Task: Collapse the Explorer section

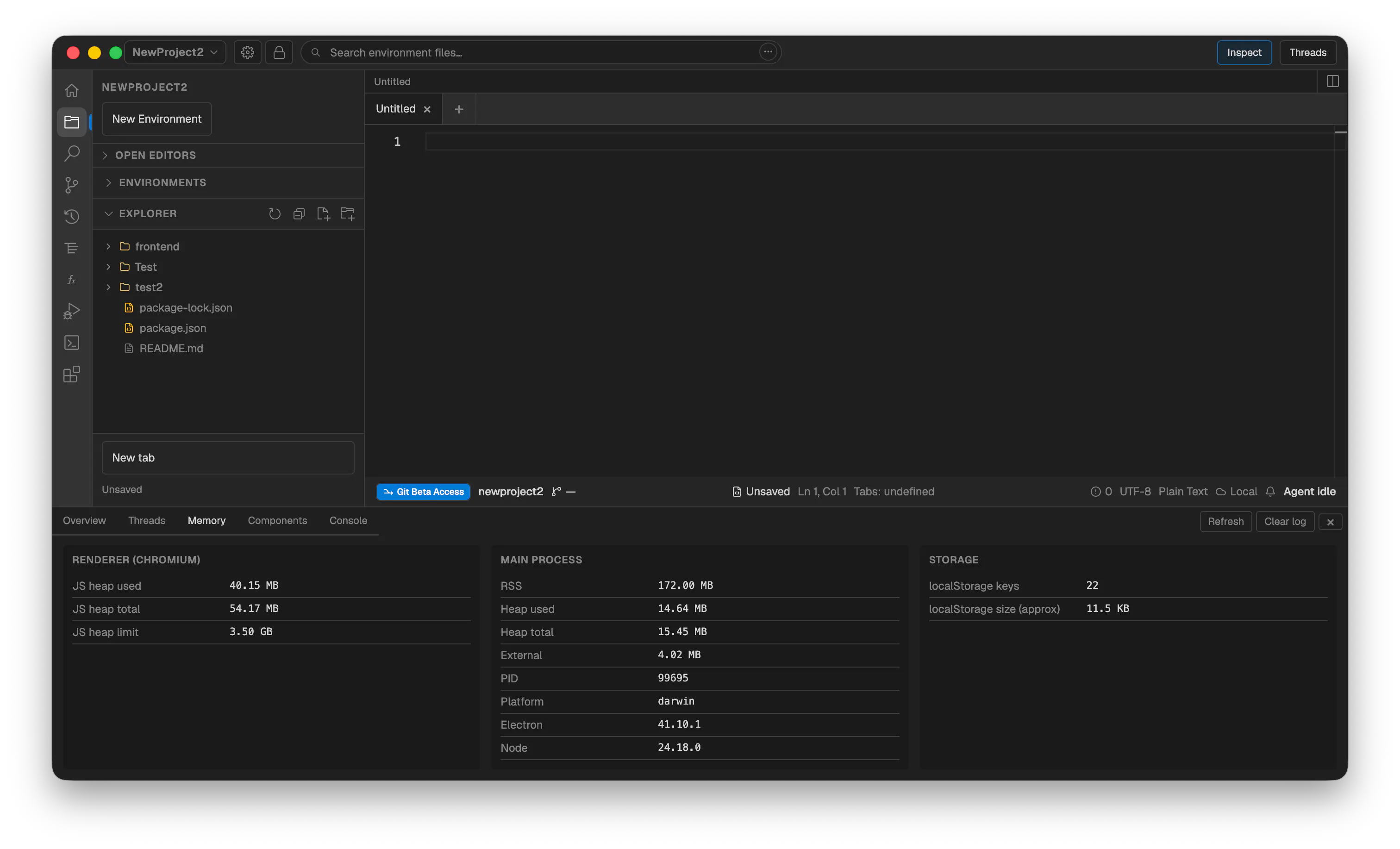Action: 148,214
